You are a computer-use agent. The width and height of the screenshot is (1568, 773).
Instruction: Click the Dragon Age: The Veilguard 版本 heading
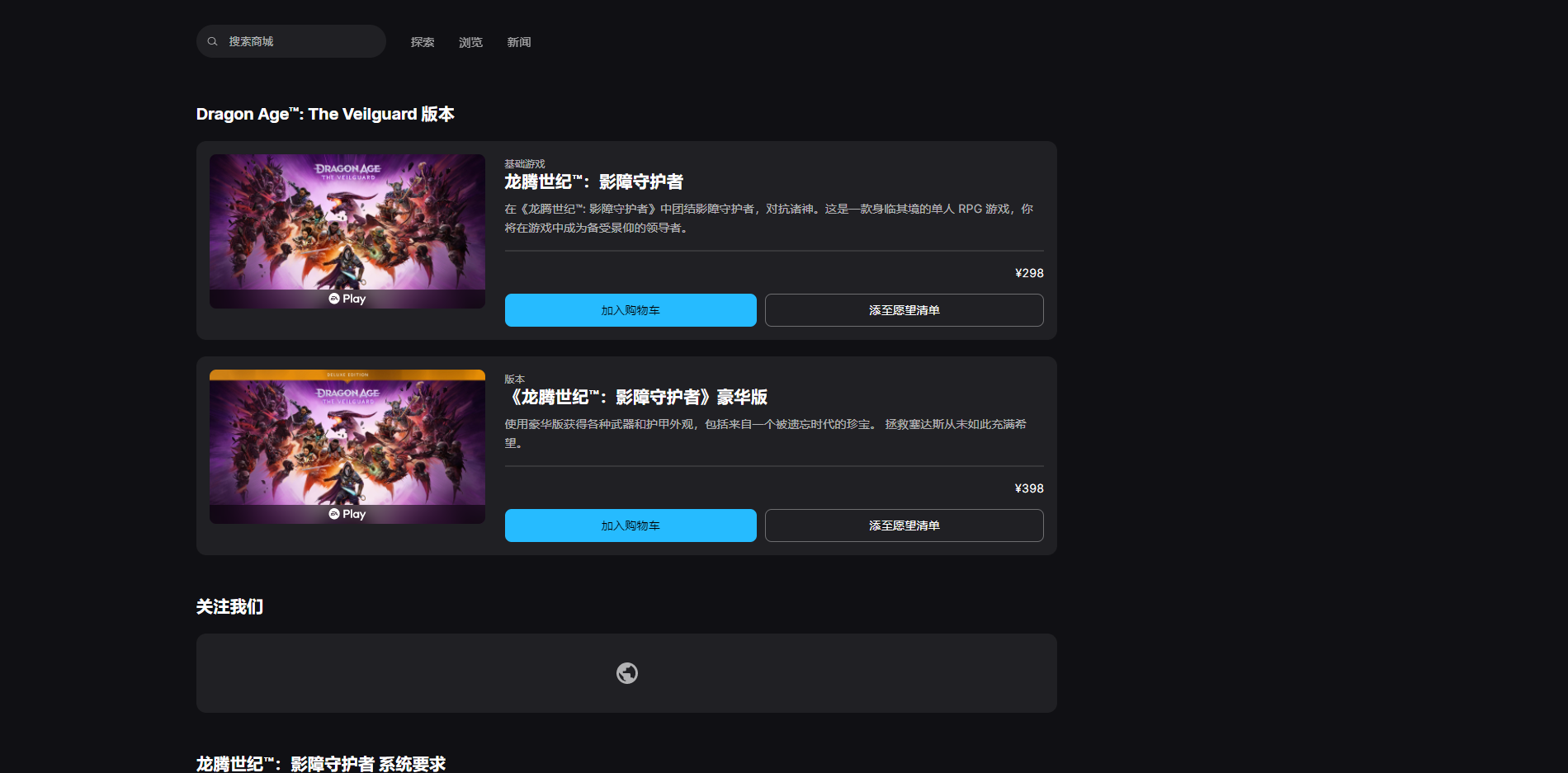click(x=325, y=114)
